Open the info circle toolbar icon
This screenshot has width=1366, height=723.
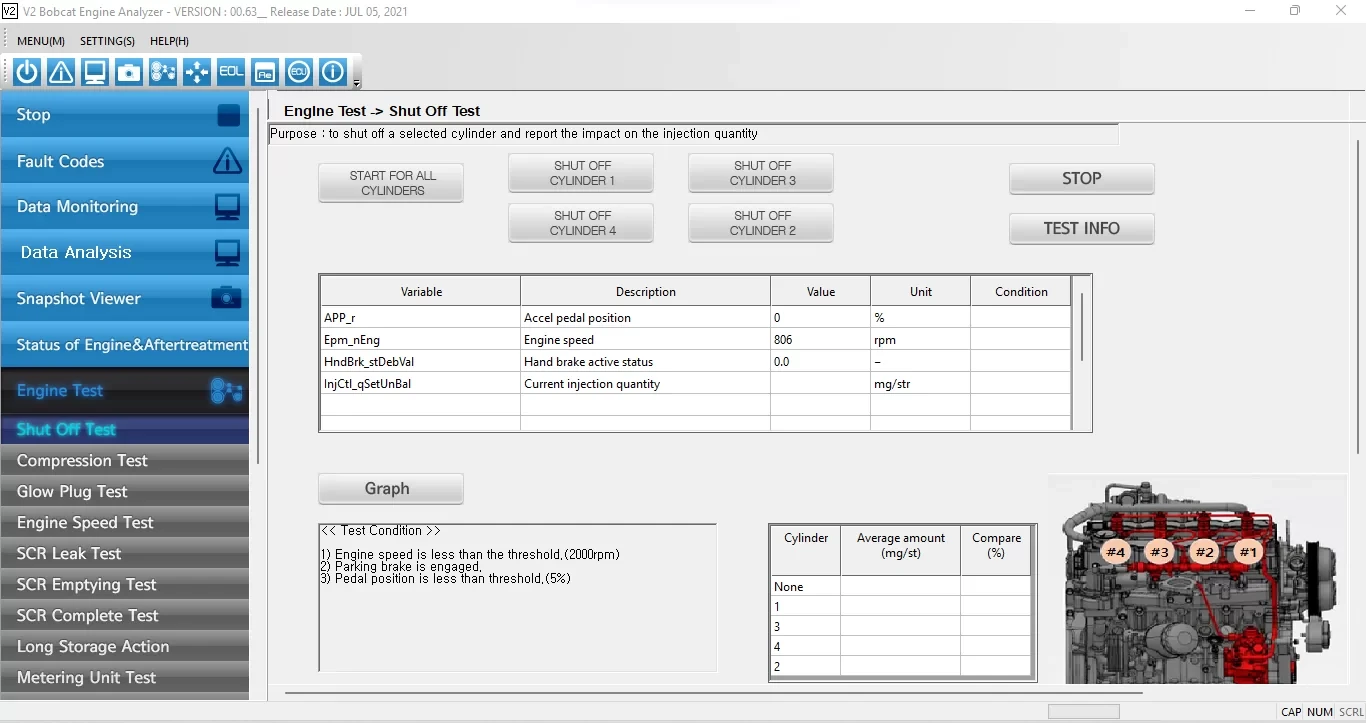[333, 72]
